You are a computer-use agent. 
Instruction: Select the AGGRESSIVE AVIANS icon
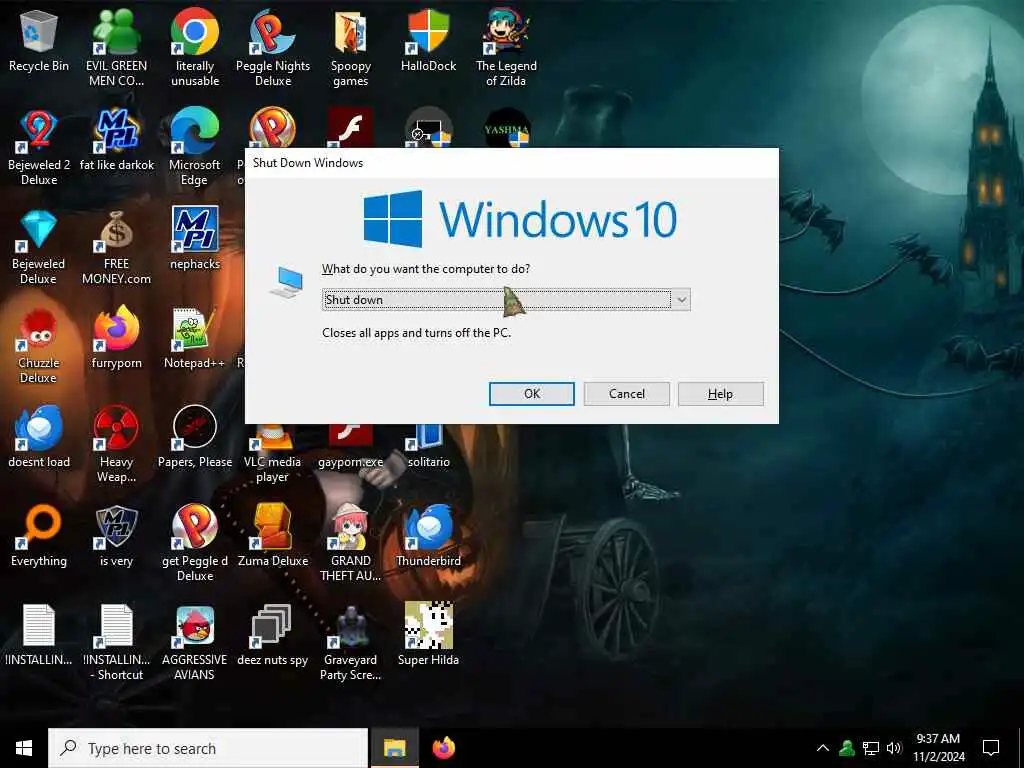pos(195,642)
